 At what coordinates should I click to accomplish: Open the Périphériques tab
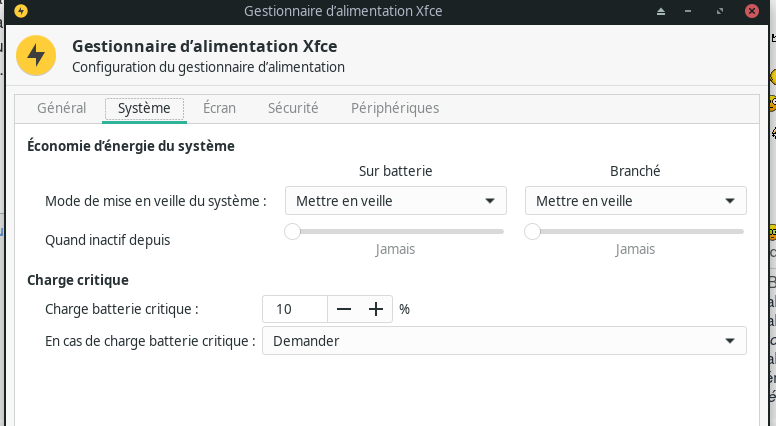pos(395,108)
